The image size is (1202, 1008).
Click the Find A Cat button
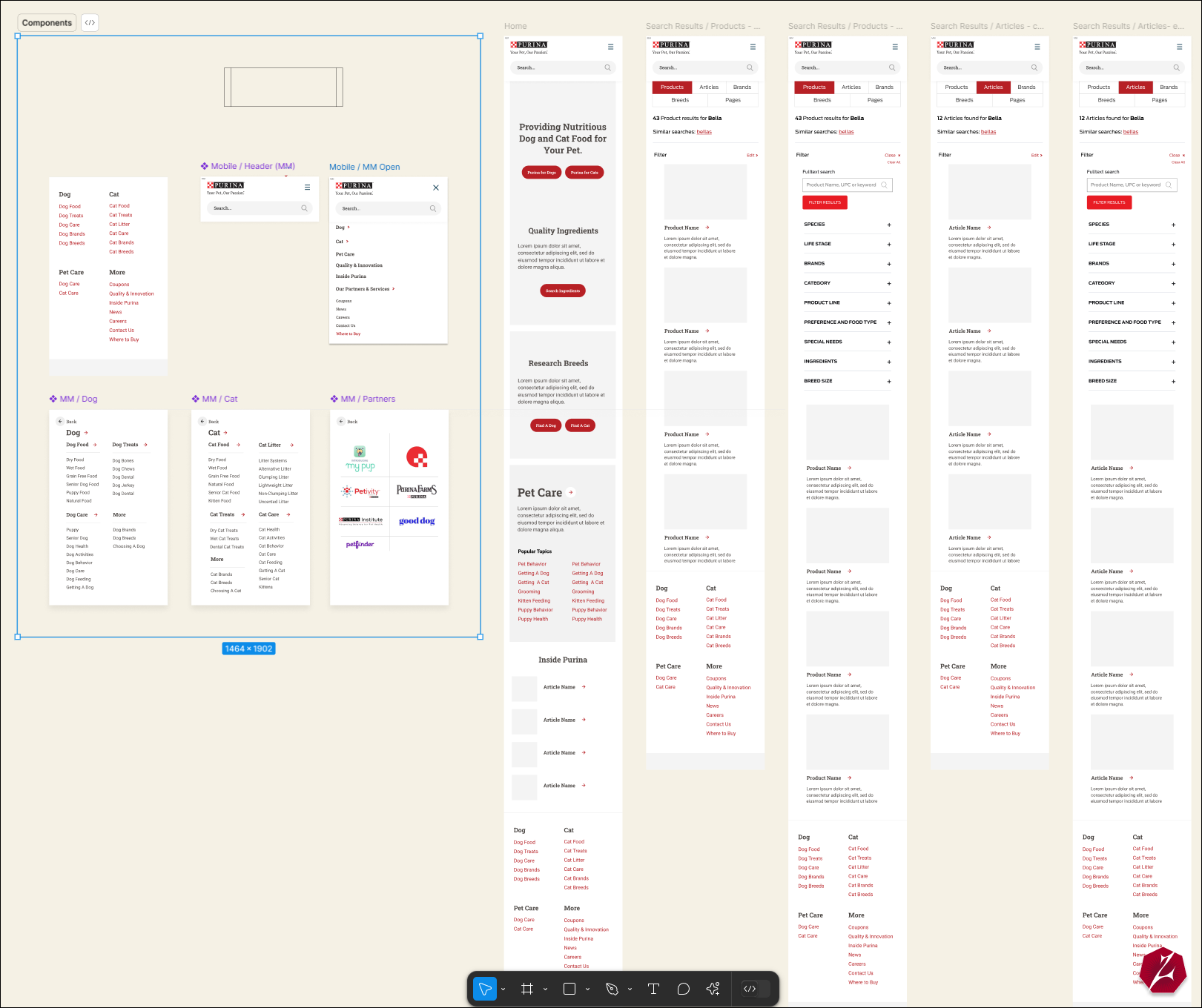tap(581, 425)
